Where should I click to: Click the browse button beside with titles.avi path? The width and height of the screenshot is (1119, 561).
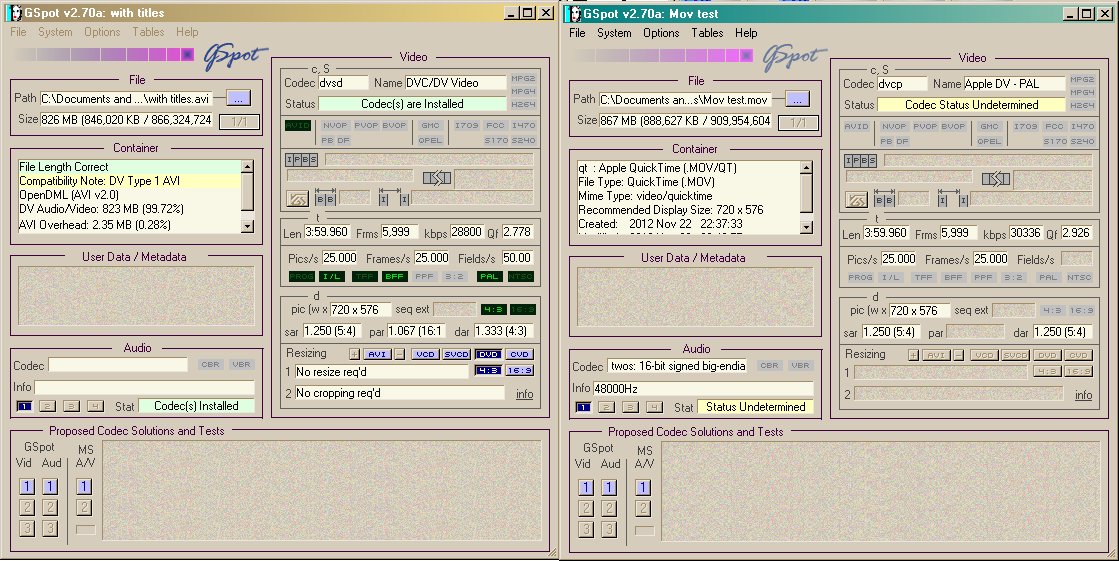[x=238, y=98]
